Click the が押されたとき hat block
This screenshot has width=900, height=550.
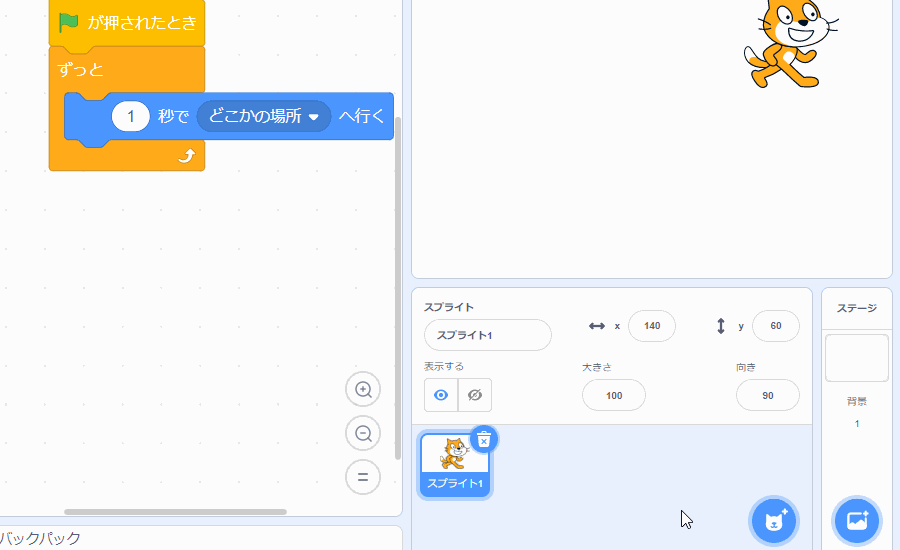pyautogui.click(x=127, y=23)
